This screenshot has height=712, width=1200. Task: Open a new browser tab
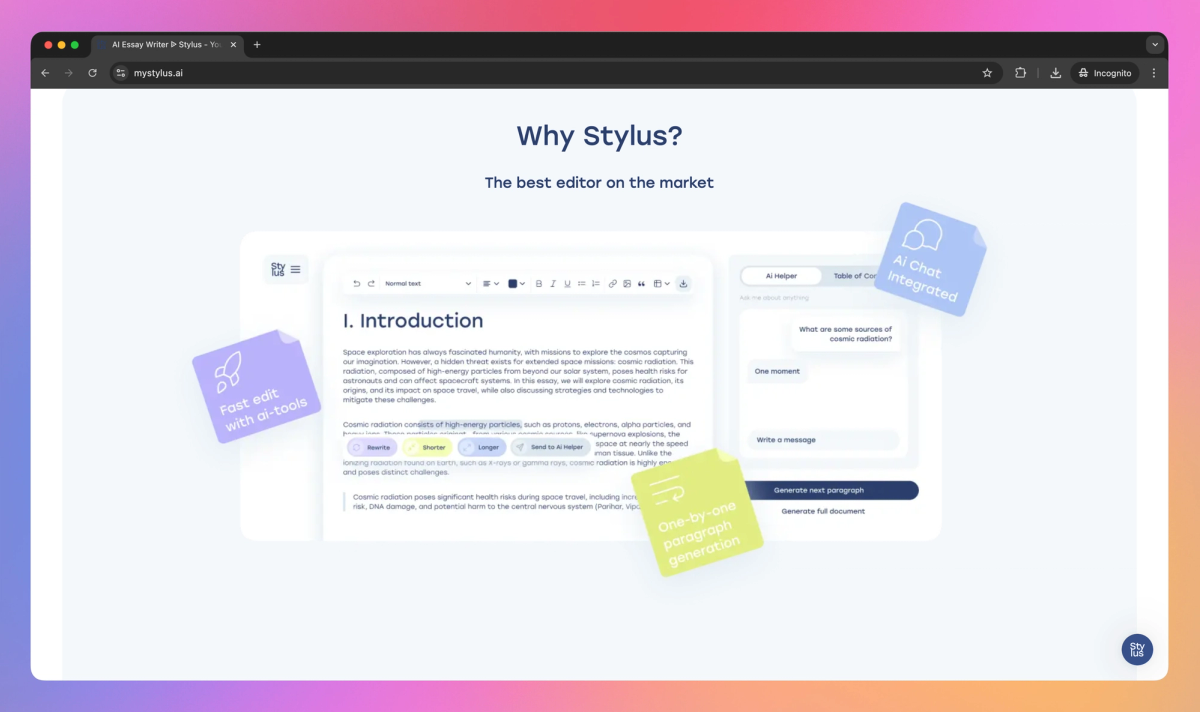click(257, 45)
